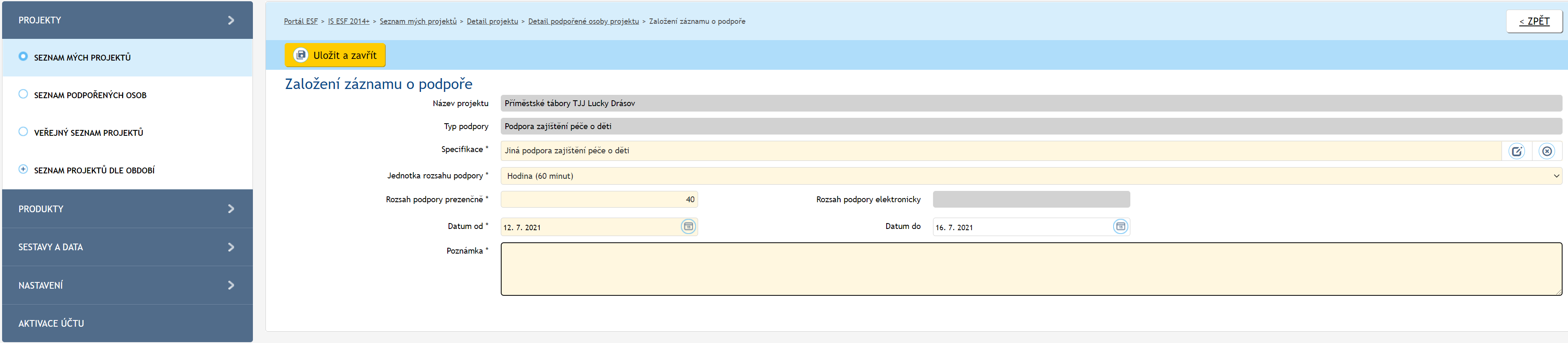Click into the Poznámka text area
The height and width of the screenshot is (343, 1568).
click(x=1030, y=269)
